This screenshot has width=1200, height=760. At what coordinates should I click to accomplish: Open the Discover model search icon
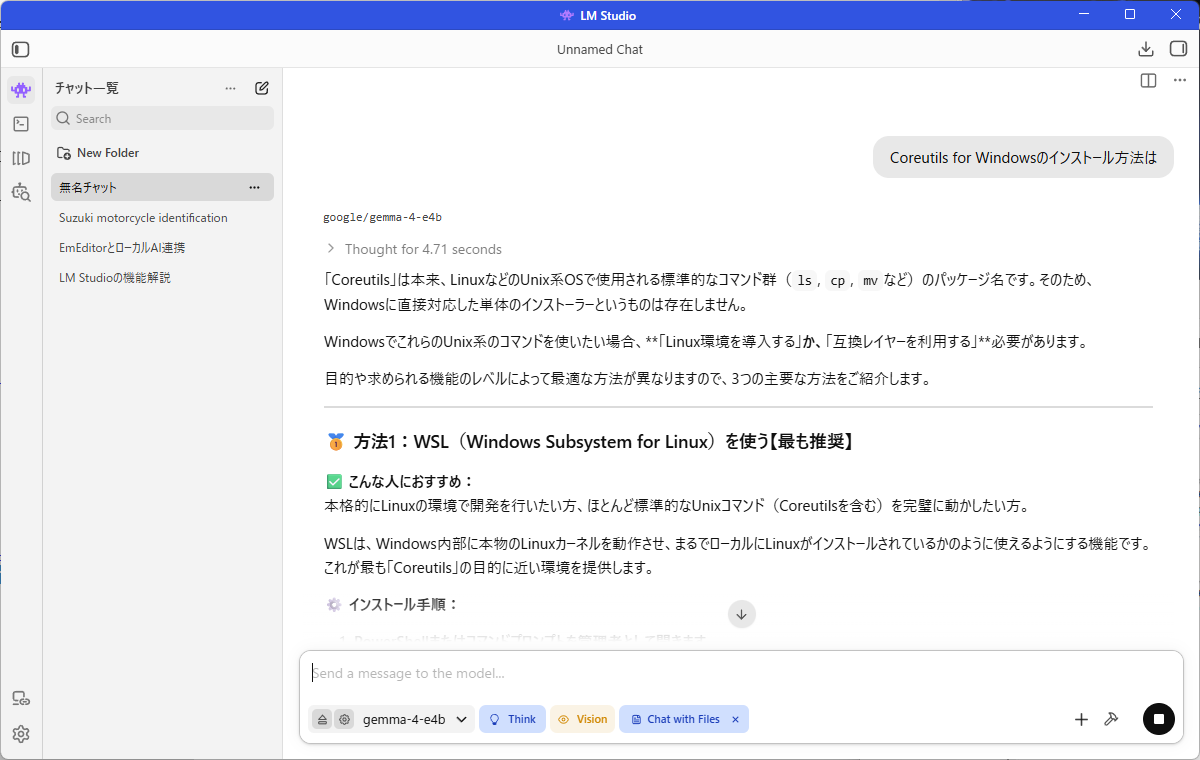tap(21, 191)
